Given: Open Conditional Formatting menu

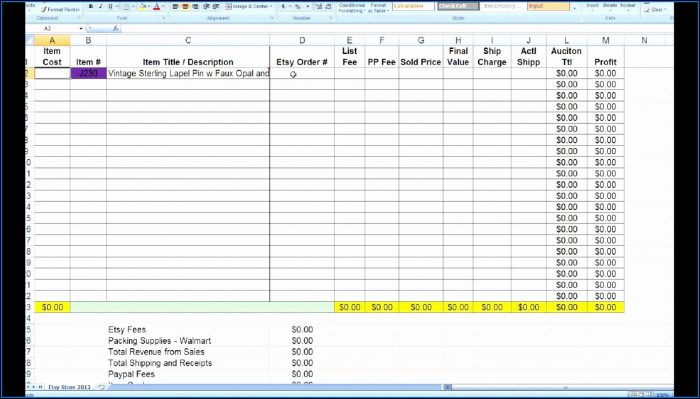Looking at the screenshot, I should click(353, 8).
